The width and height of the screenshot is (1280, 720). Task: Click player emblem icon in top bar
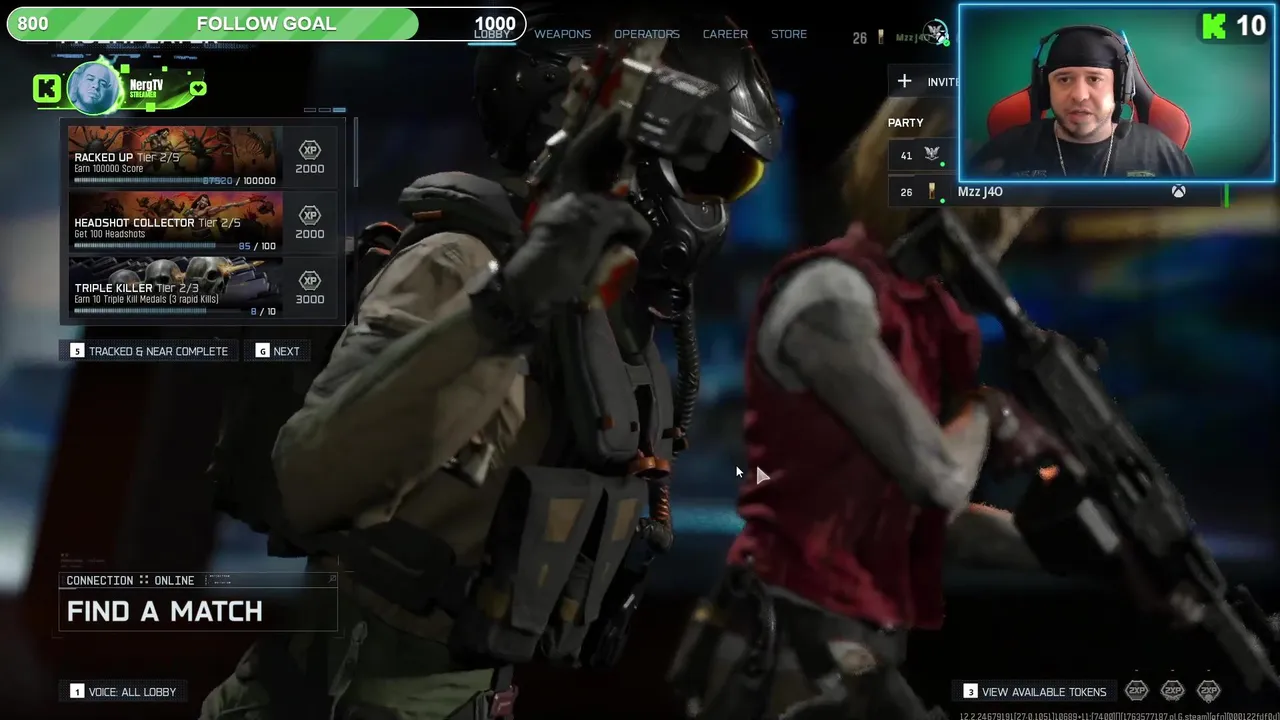(x=935, y=33)
